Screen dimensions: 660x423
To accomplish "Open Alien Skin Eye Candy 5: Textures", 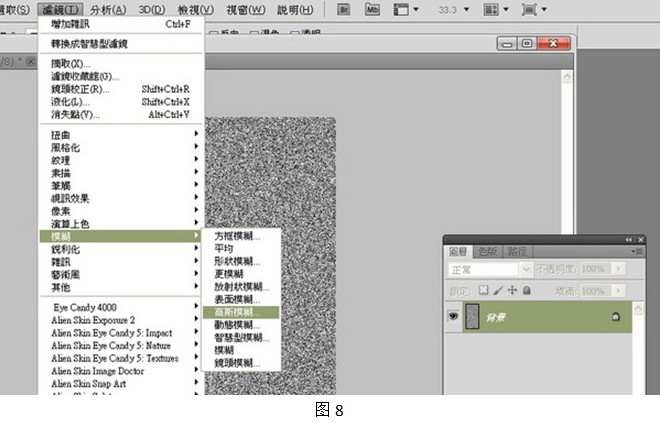I will [x=121, y=358].
